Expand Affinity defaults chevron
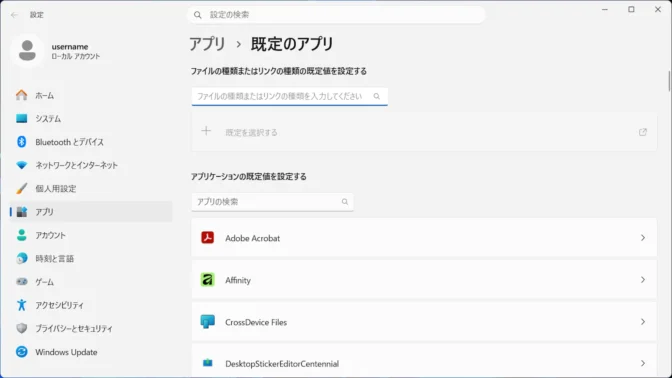The height and width of the screenshot is (378, 672). (x=643, y=279)
